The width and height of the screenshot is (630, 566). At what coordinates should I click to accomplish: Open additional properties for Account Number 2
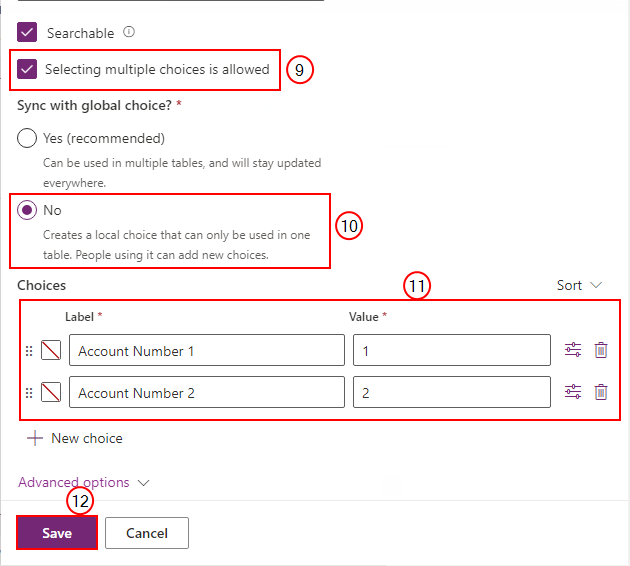[x=573, y=392]
